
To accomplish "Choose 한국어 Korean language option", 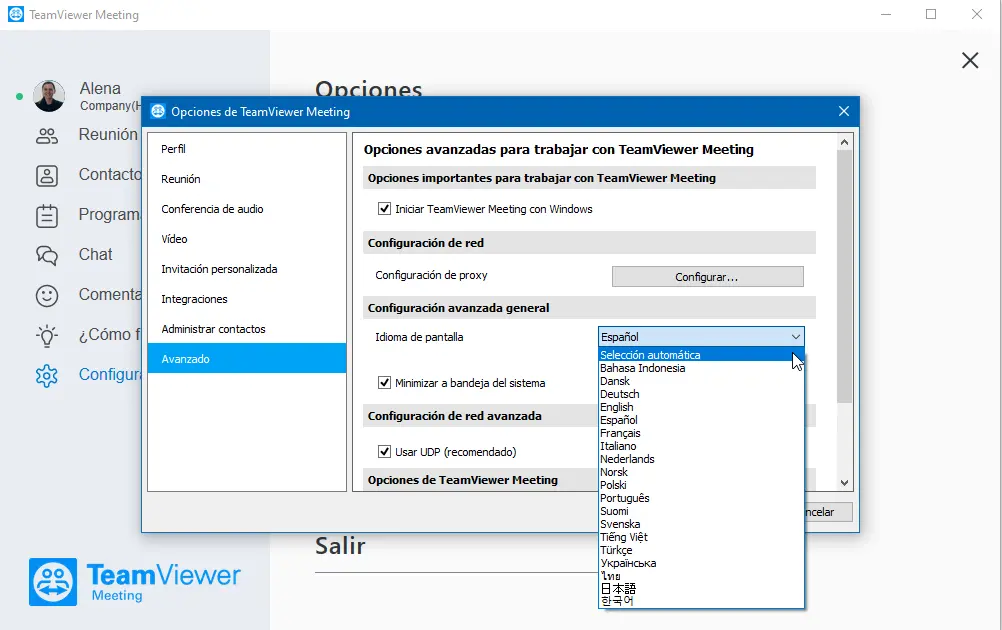I will pyautogui.click(x=701, y=601).
